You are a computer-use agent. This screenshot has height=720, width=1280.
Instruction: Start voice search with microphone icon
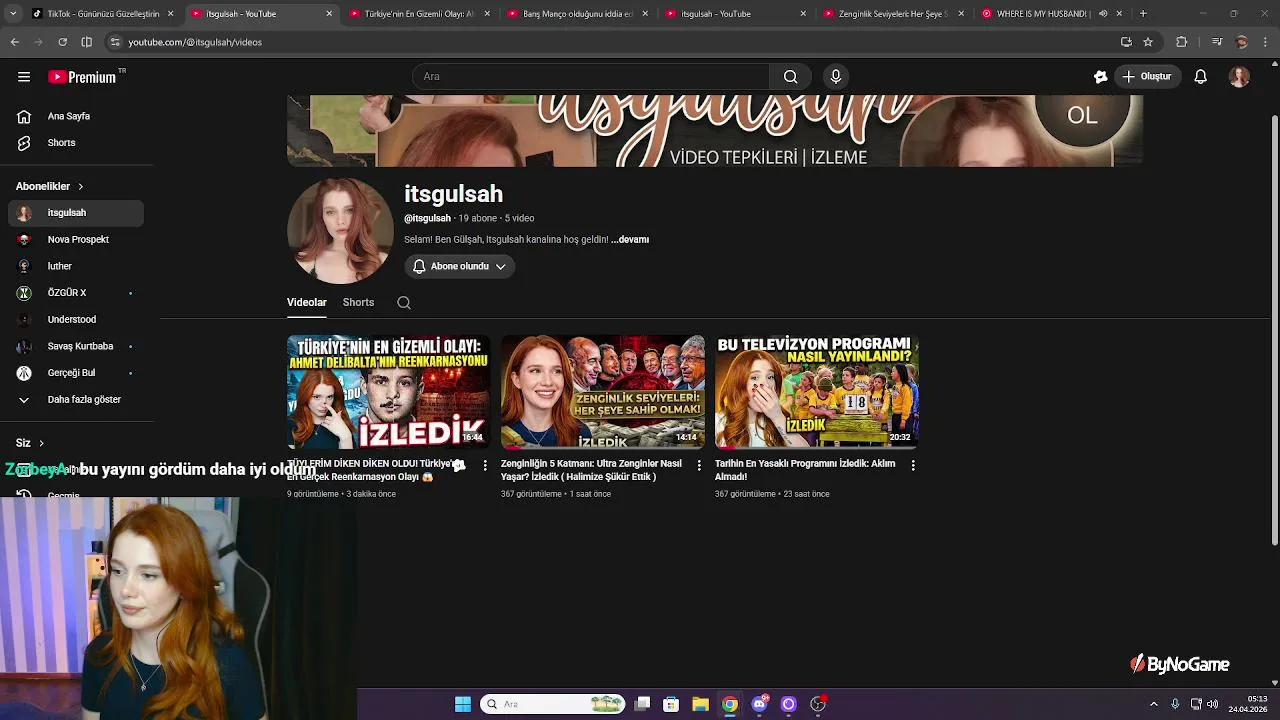(x=836, y=77)
